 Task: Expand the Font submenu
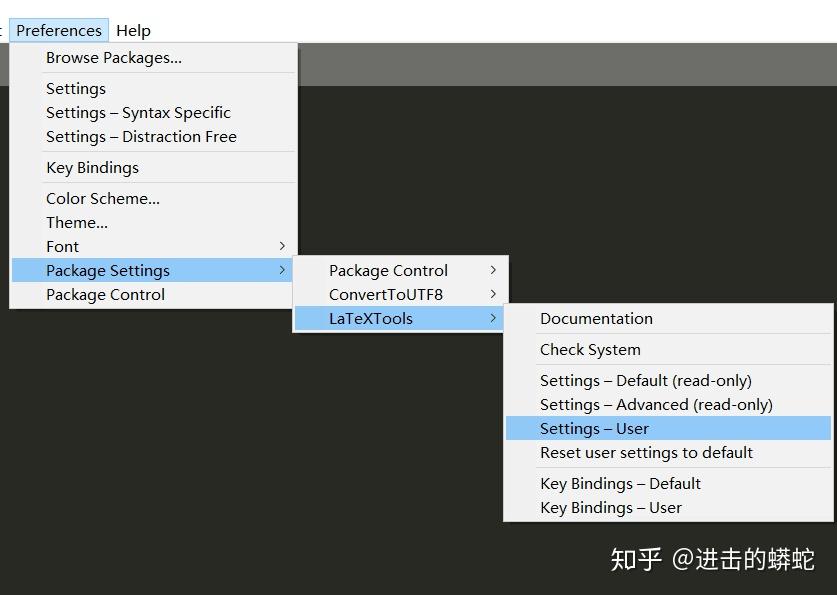click(62, 246)
